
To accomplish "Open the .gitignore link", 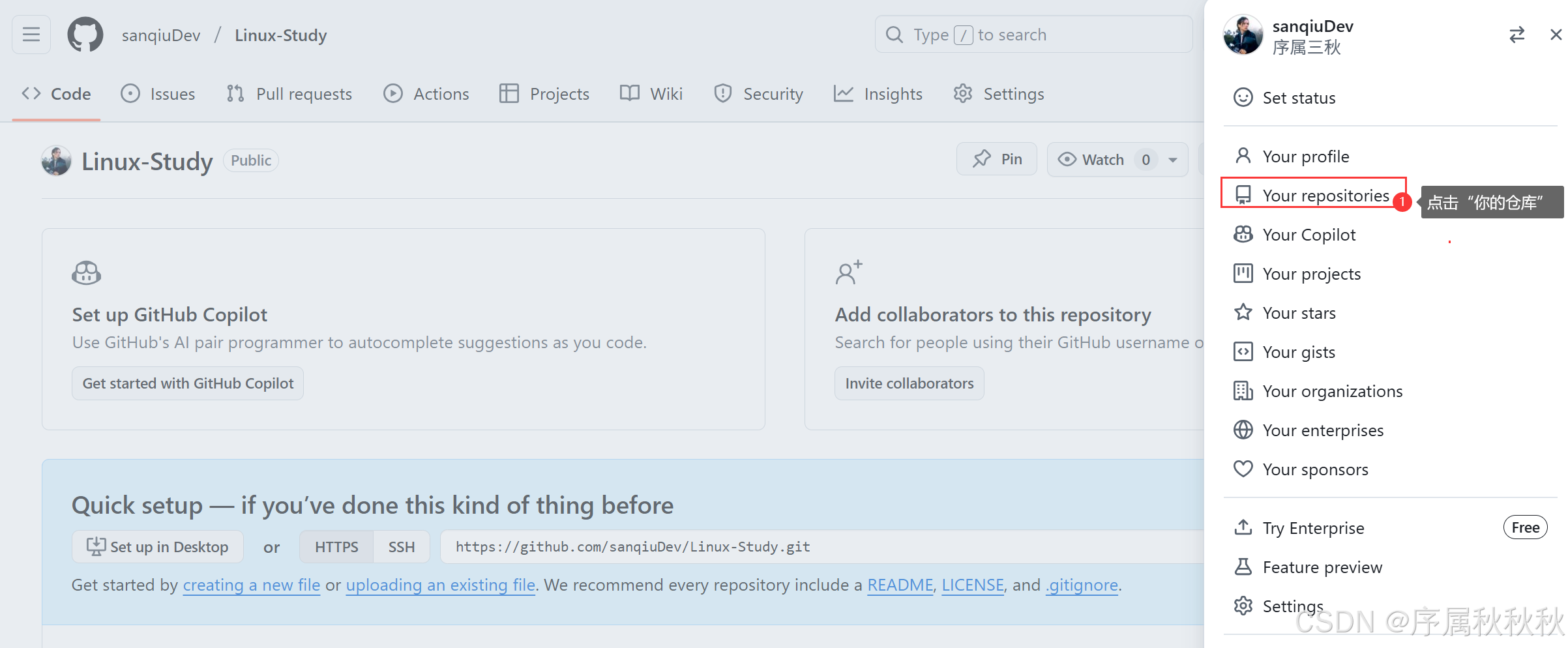I will coord(1082,585).
